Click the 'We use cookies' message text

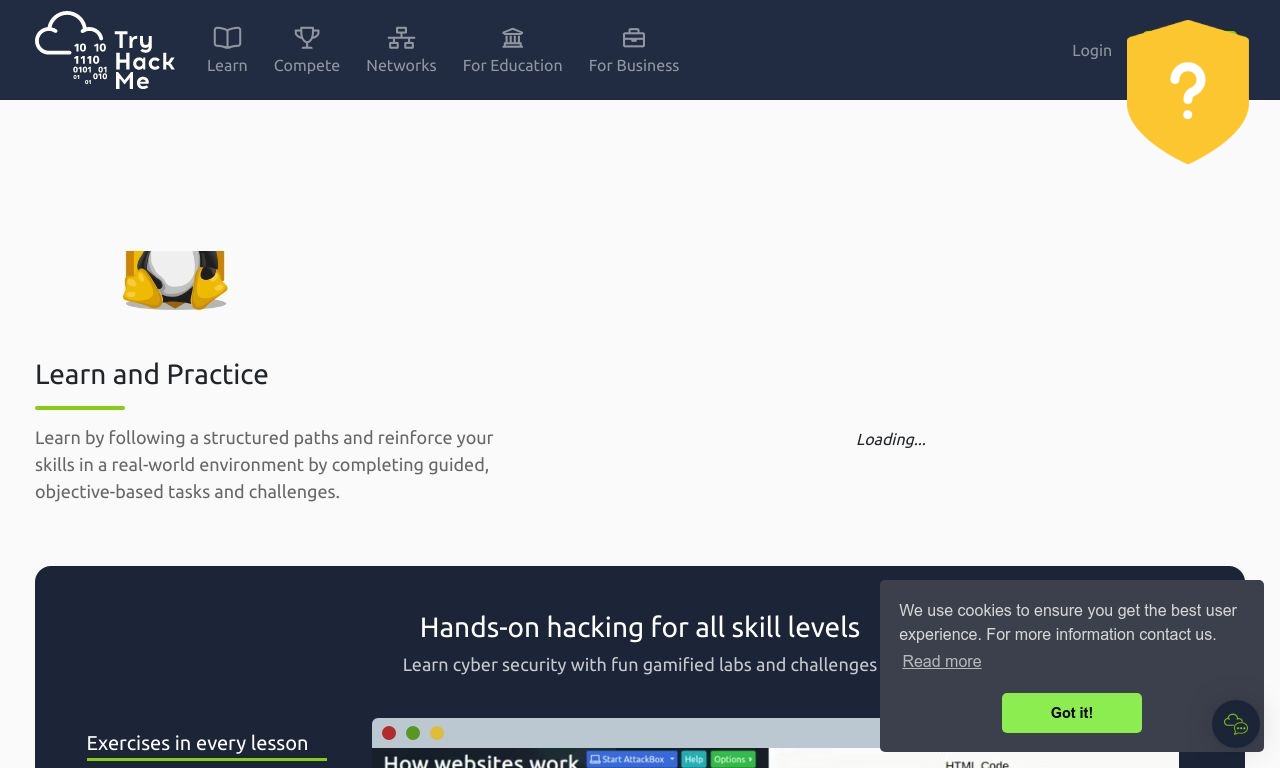[1068, 622]
